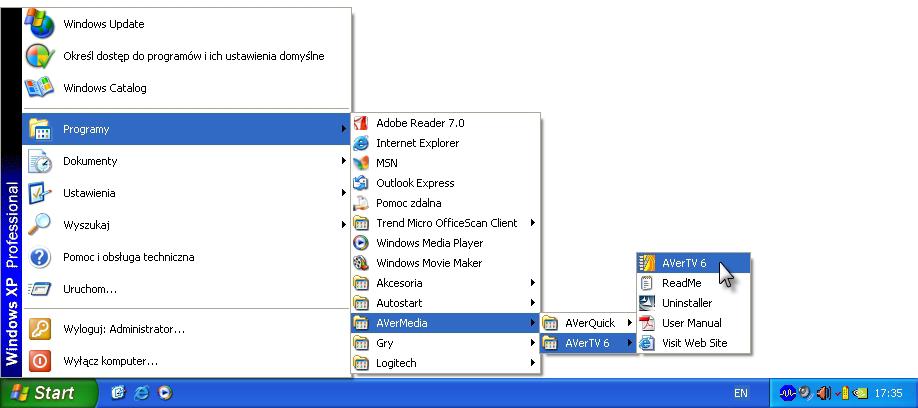
Task: Click the Windows Media Player icon in menu
Action: [361, 243]
